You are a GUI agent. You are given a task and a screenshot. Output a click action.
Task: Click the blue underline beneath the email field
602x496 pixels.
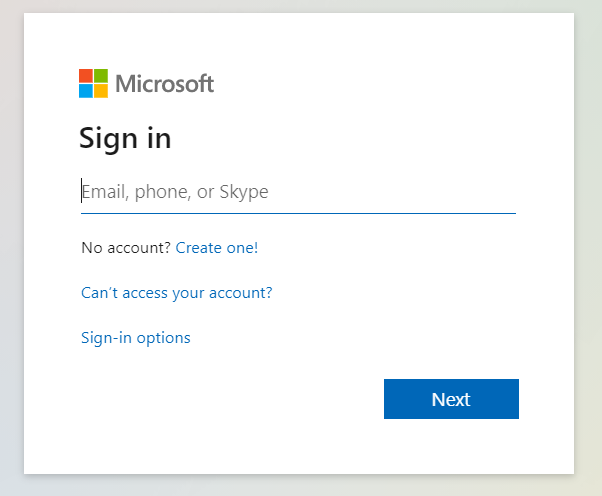298,213
